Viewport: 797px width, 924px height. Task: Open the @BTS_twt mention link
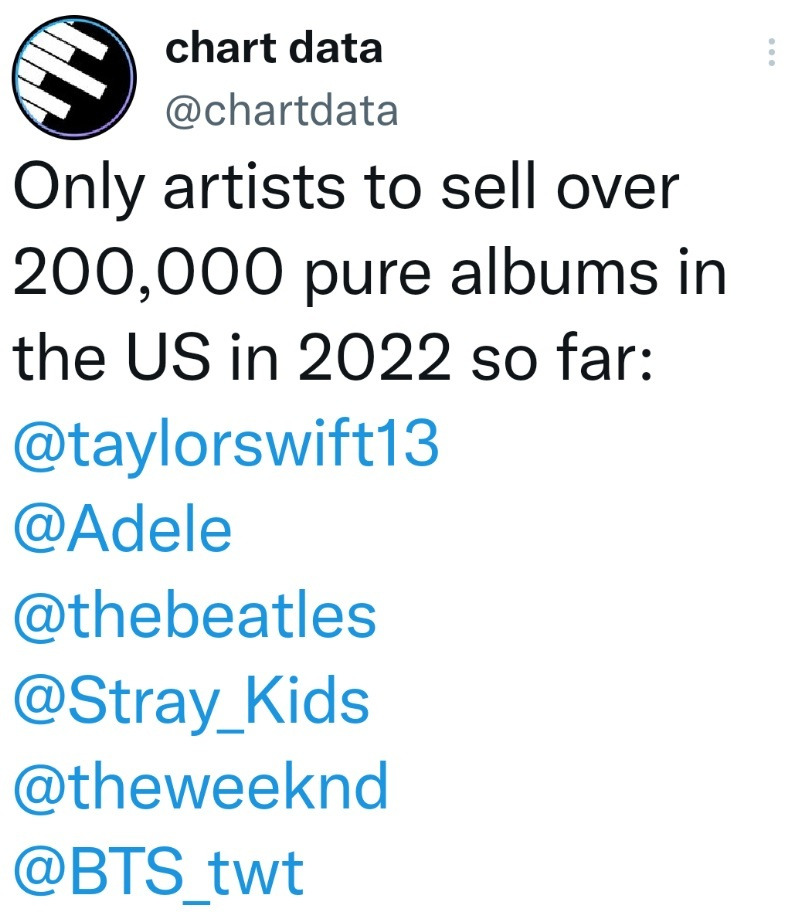[157, 871]
